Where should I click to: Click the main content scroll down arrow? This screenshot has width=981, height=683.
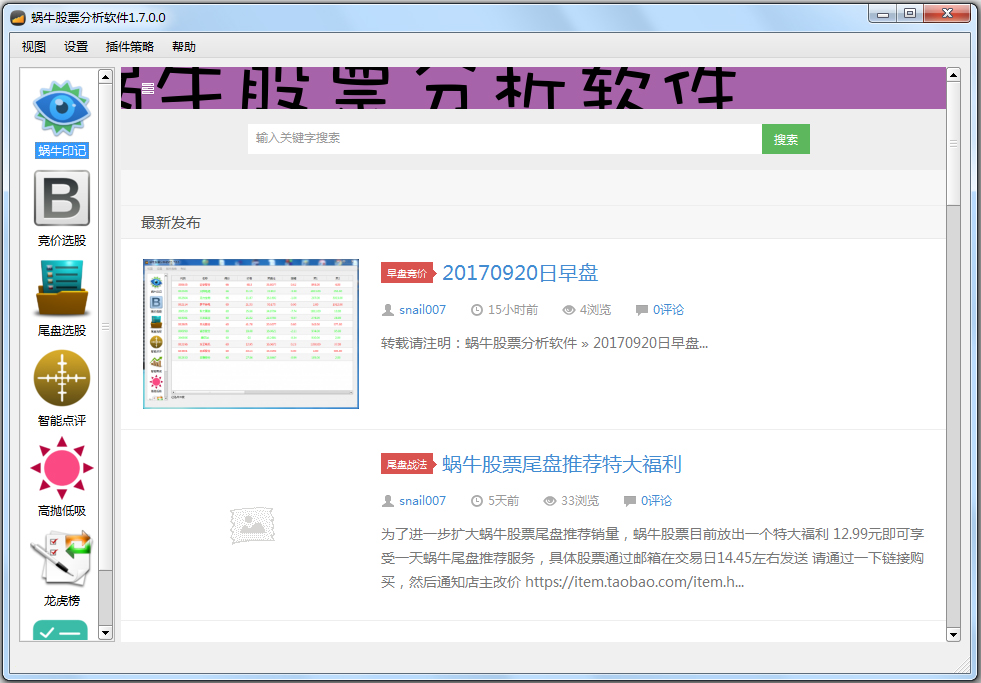click(x=953, y=635)
